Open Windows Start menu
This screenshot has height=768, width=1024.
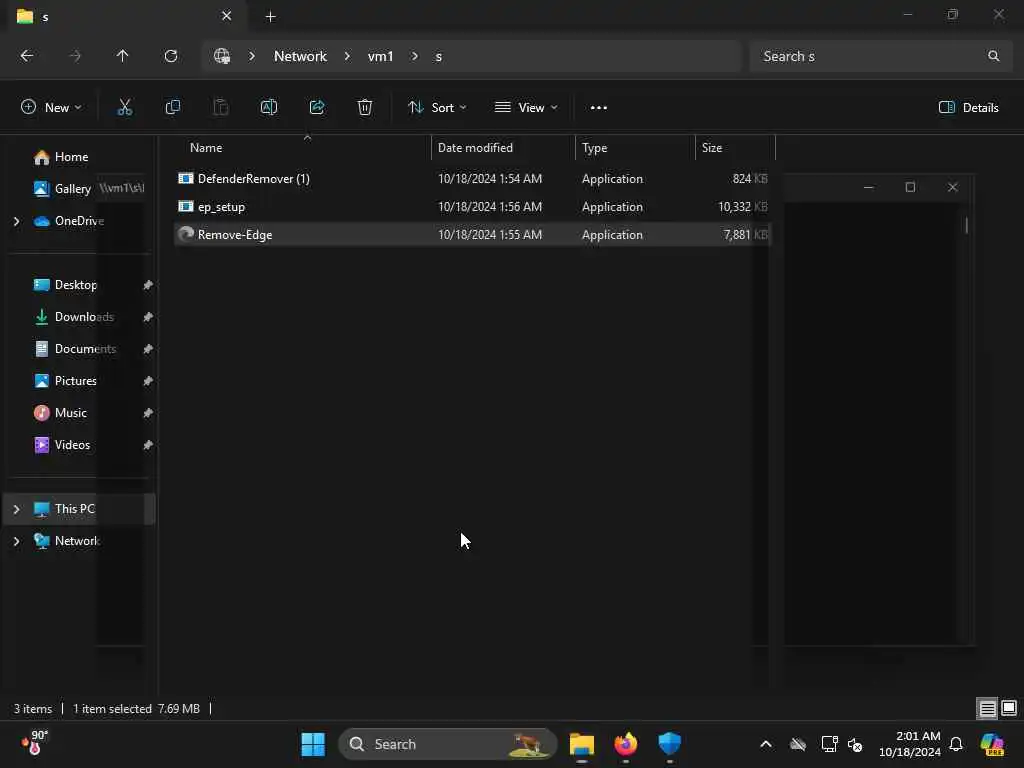(313, 744)
